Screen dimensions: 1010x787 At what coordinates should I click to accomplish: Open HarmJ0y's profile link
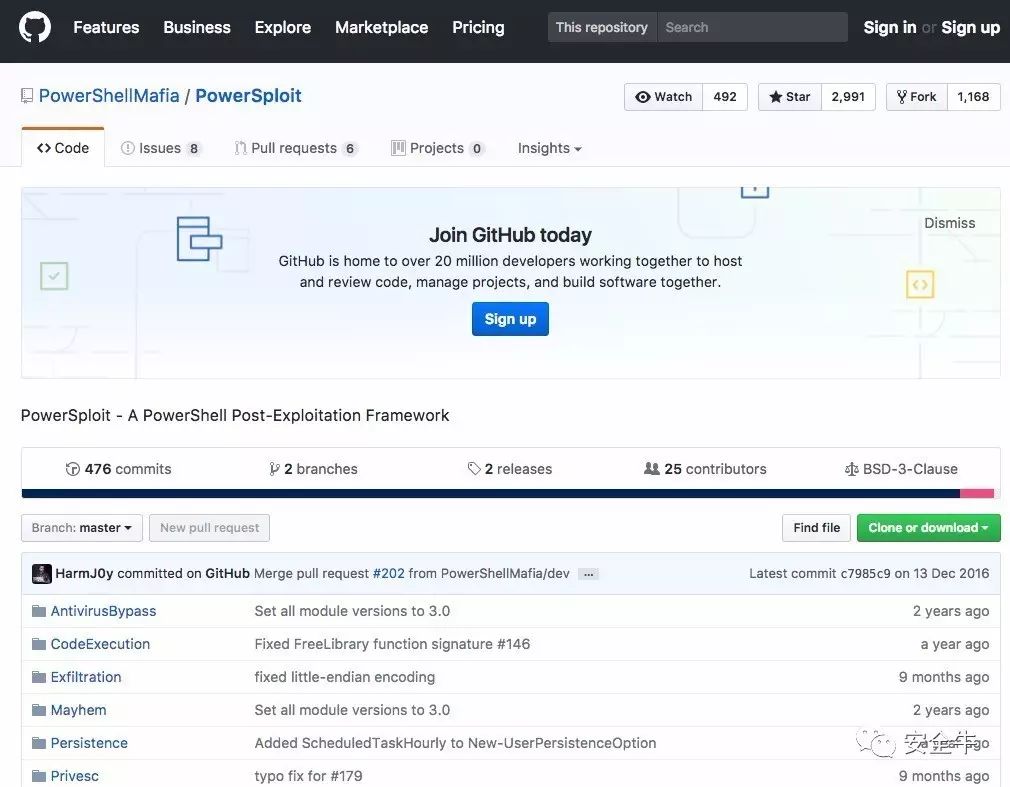point(84,574)
